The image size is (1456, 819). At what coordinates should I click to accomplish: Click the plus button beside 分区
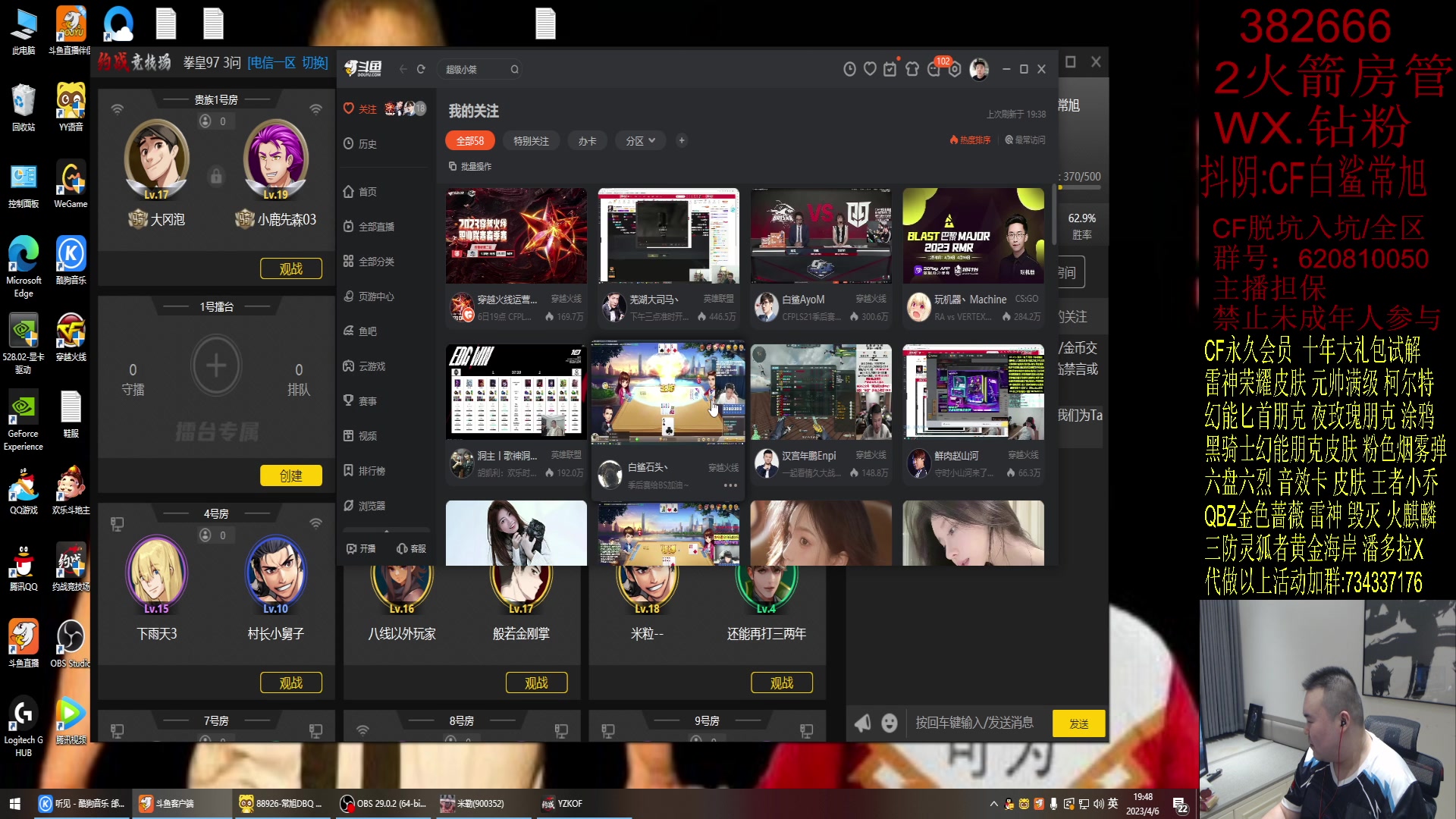coord(681,140)
